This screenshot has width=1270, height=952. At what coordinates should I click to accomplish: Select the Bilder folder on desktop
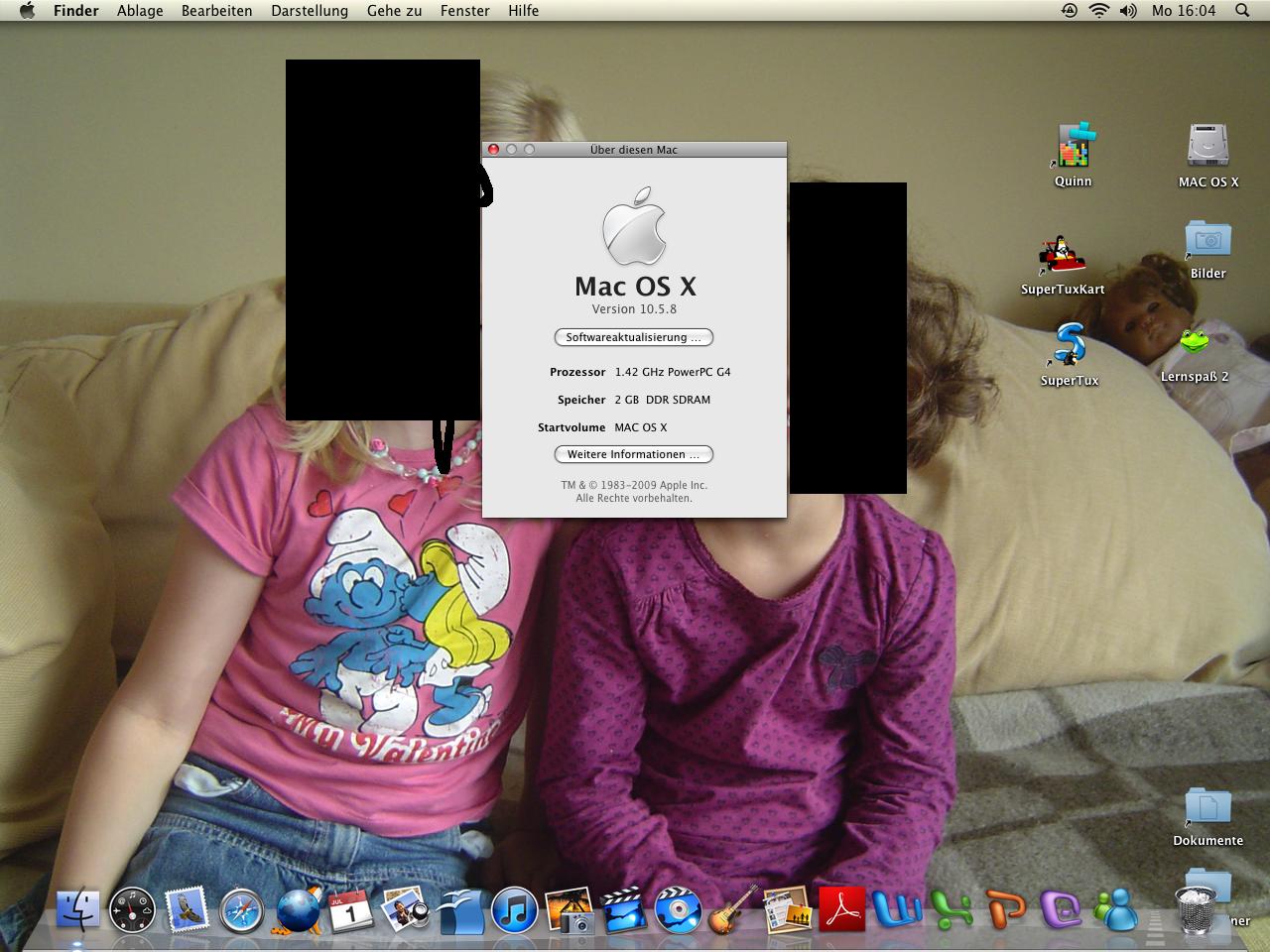tap(1207, 241)
